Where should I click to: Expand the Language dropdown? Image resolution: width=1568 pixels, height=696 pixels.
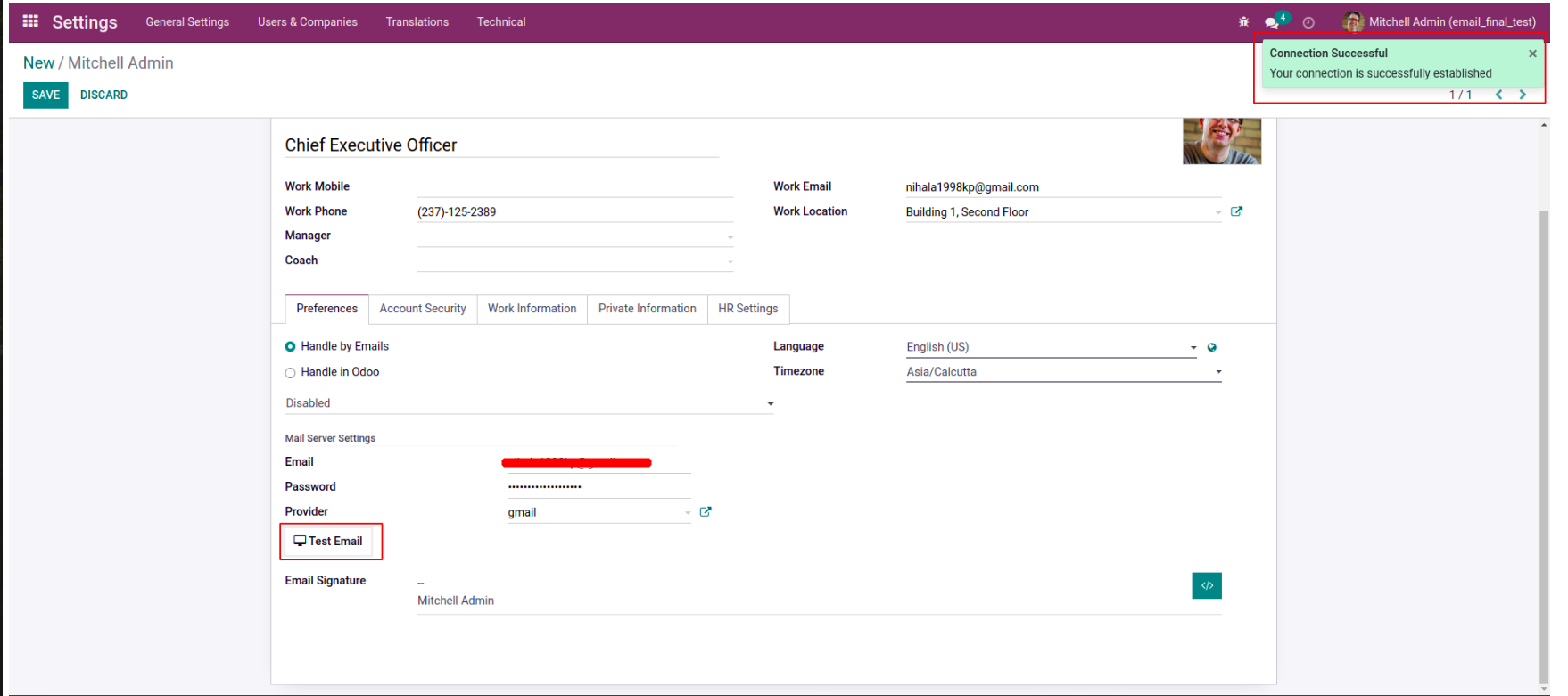(x=1051, y=347)
